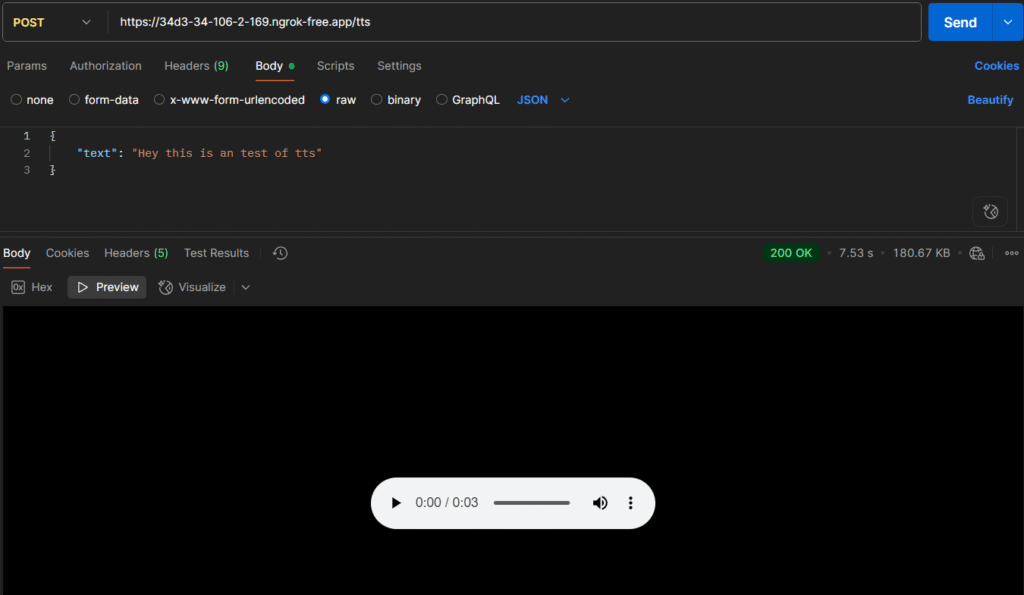Open audio player three-dot options menu
1024x595 pixels.
coord(630,503)
